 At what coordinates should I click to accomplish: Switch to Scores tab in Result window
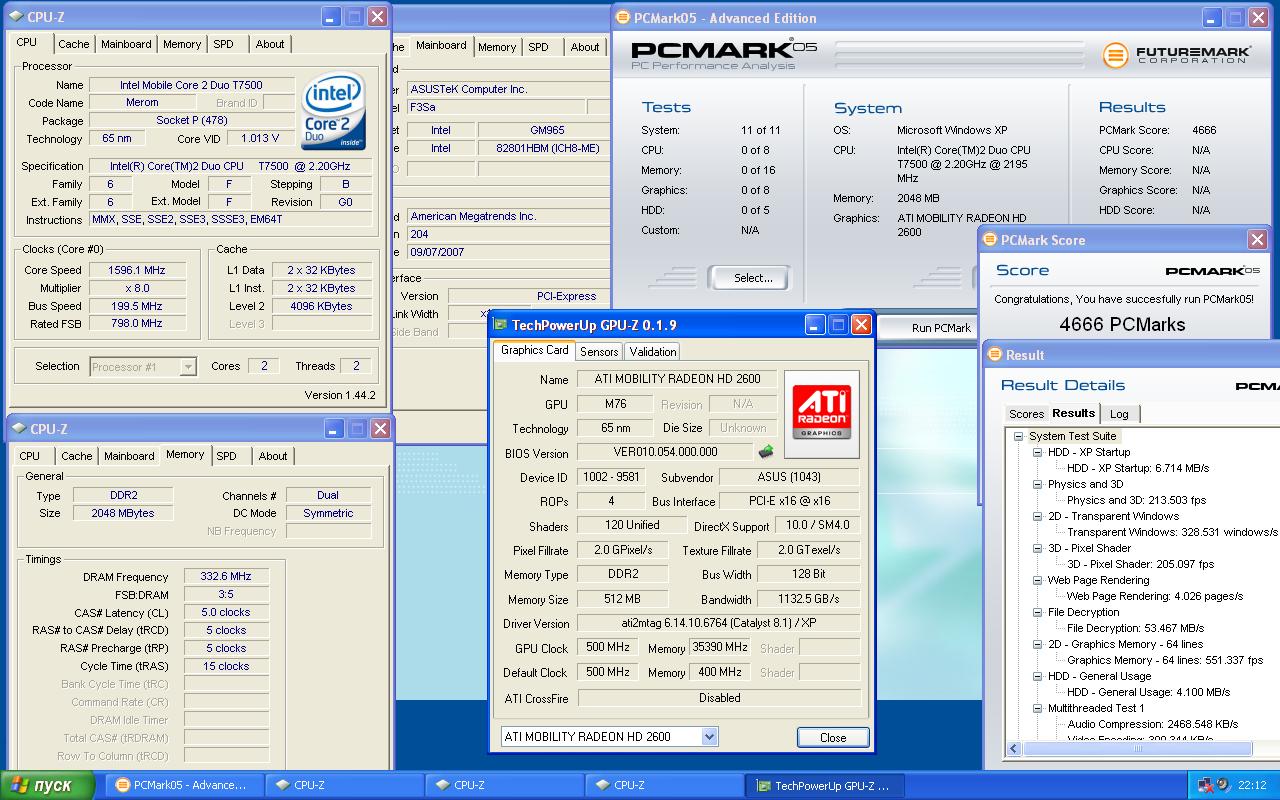[x=1026, y=414]
